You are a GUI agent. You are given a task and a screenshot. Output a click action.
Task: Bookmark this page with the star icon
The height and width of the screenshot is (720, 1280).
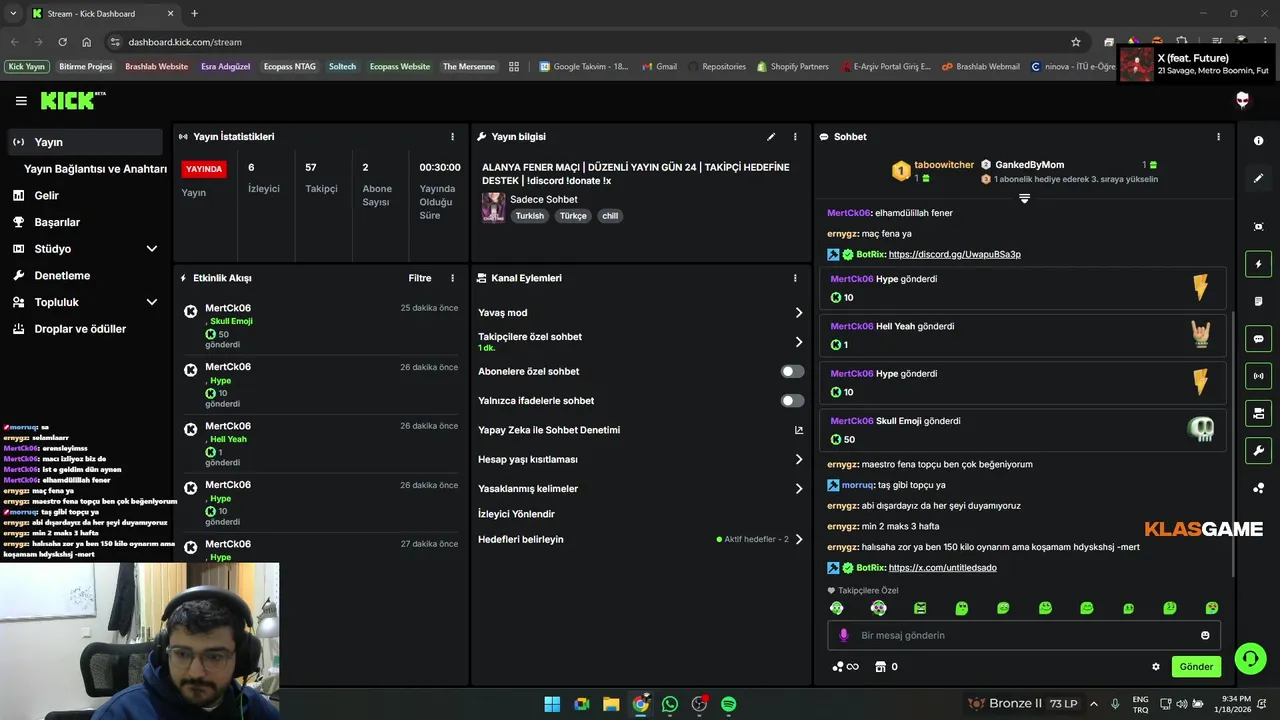[1076, 42]
